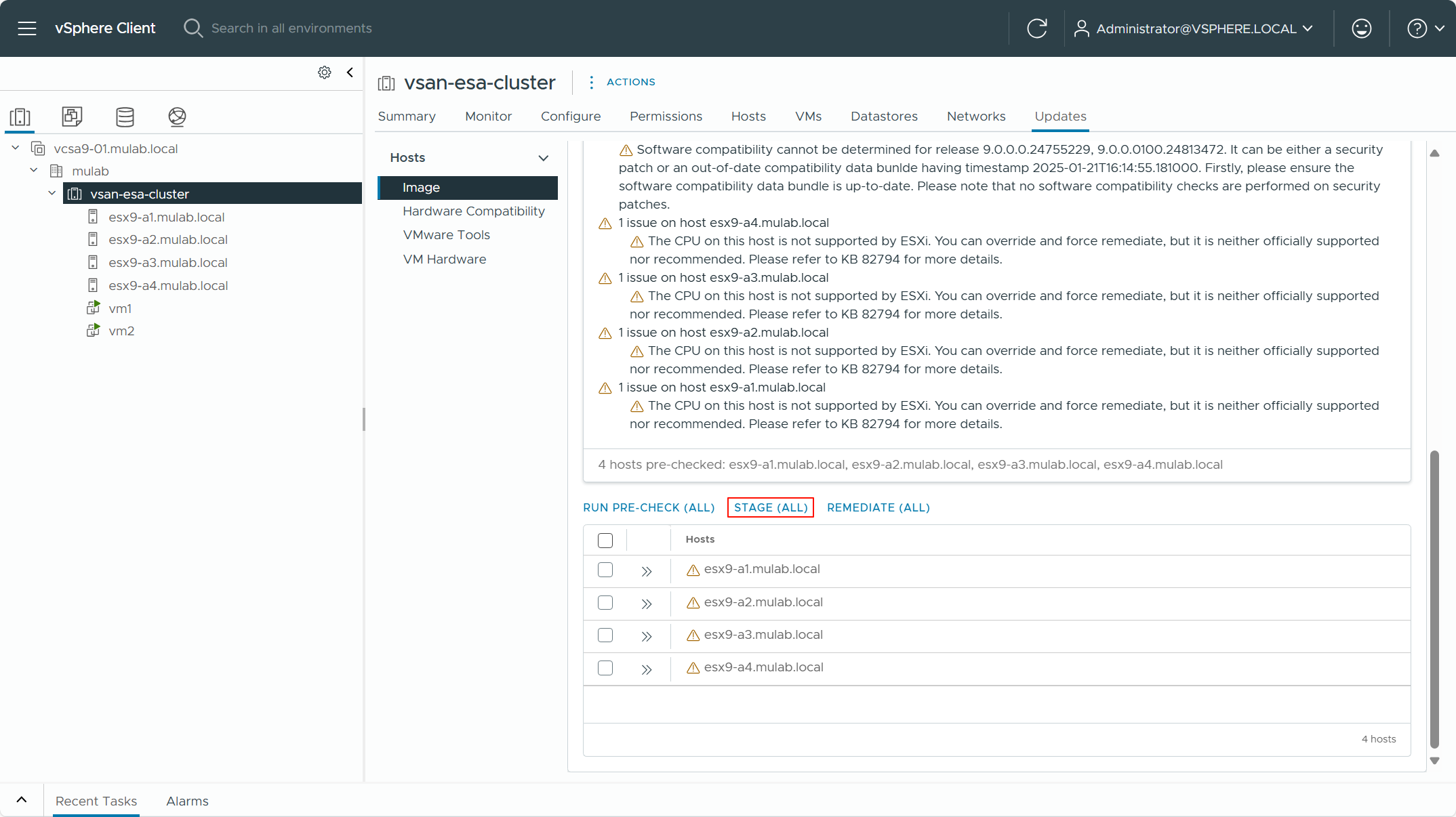Image resolution: width=1456 pixels, height=817 pixels.
Task: Switch to Networking inventory view icon
Action: pyautogui.click(x=177, y=117)
